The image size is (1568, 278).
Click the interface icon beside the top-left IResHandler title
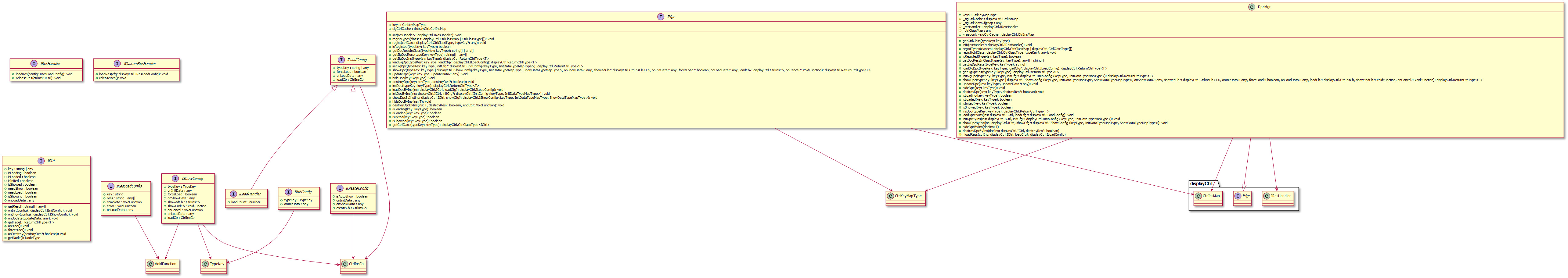pyautogui.click(x=34, y=64)
